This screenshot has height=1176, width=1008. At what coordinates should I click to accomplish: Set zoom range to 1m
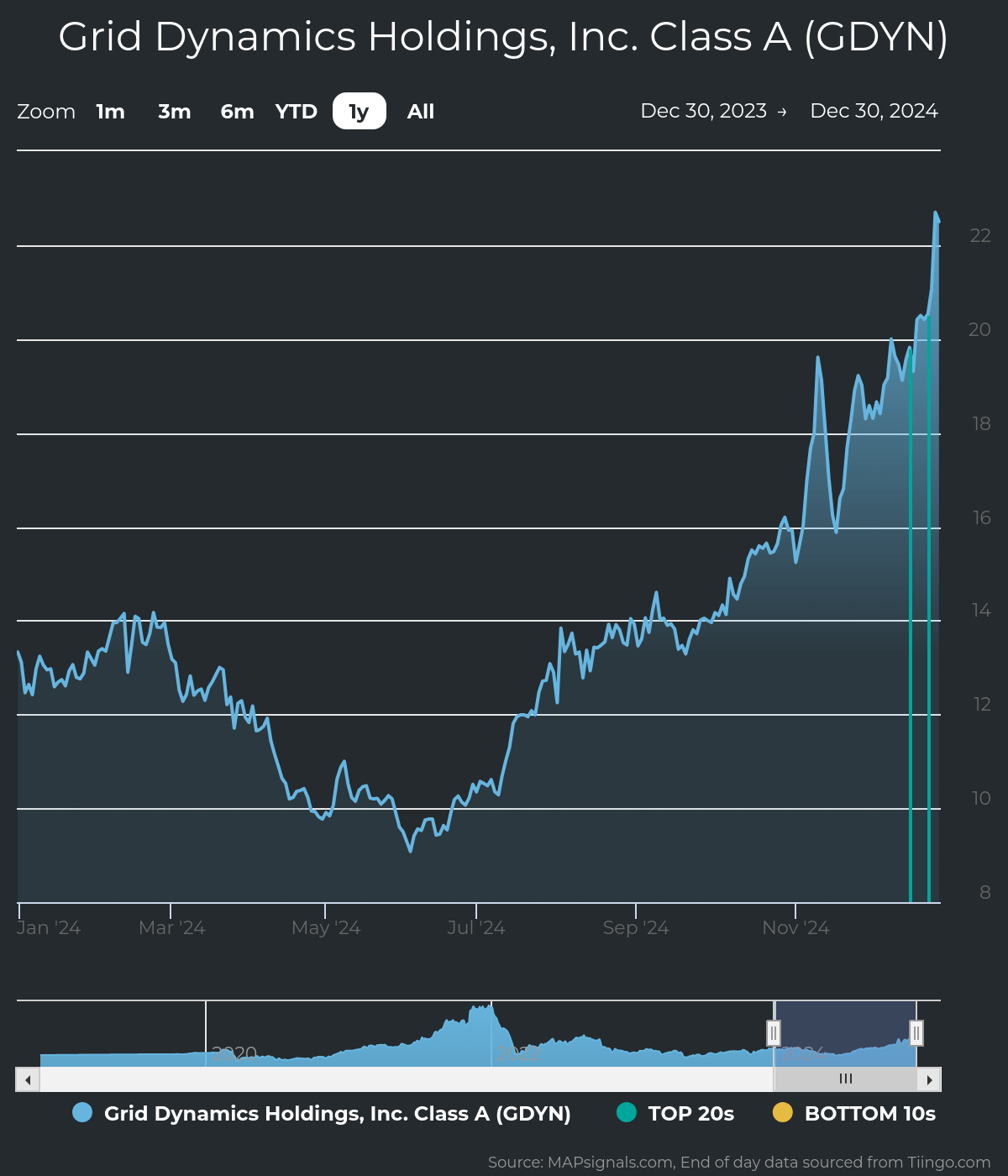pyautogui.click(x=110, y=112)
